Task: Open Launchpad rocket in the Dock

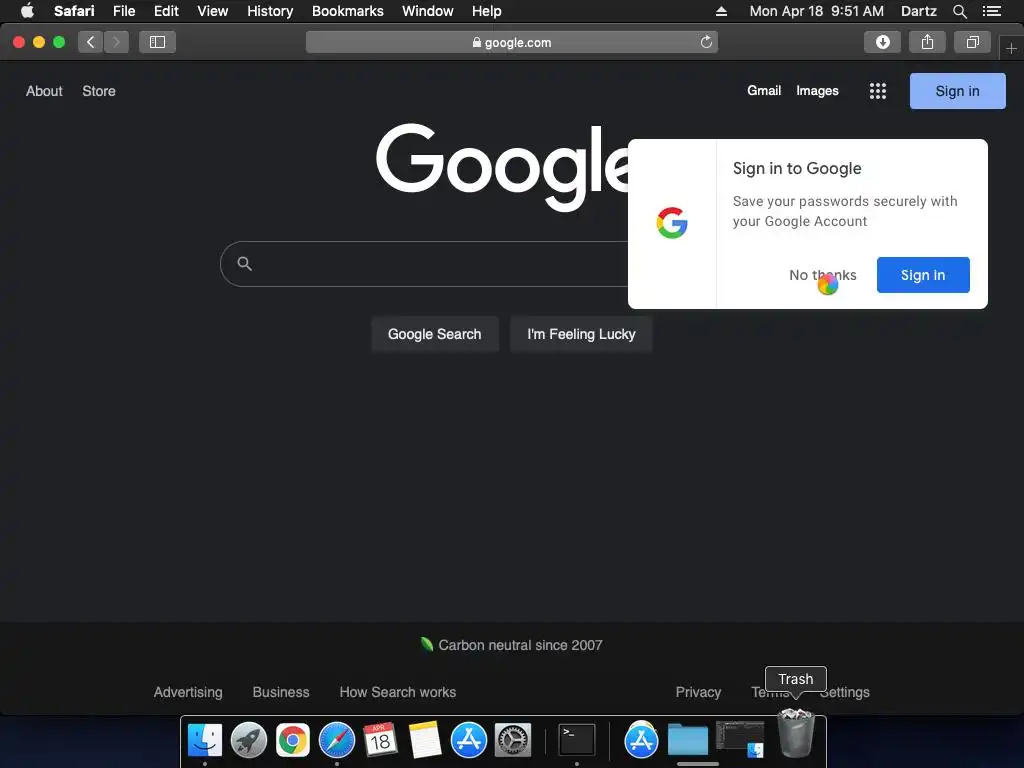Action: point(249,741)
